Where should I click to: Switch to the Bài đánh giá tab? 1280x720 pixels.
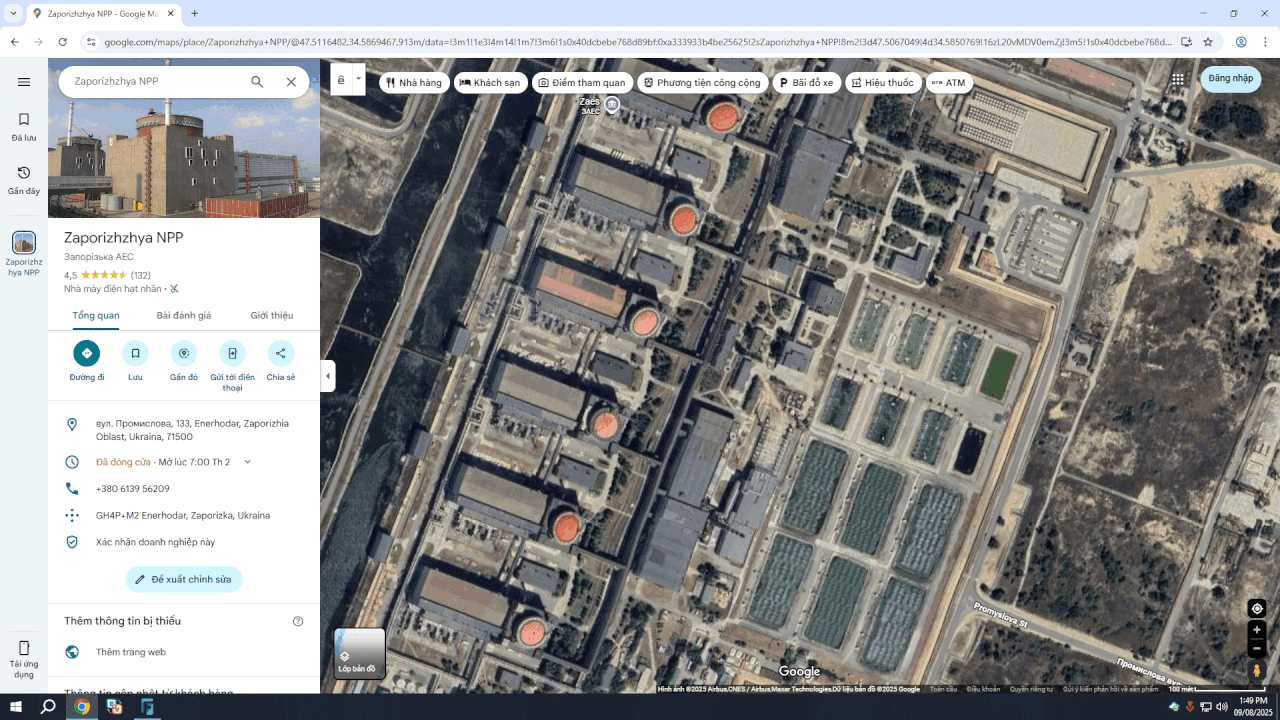pyautogui.click(x=184, y=315)
